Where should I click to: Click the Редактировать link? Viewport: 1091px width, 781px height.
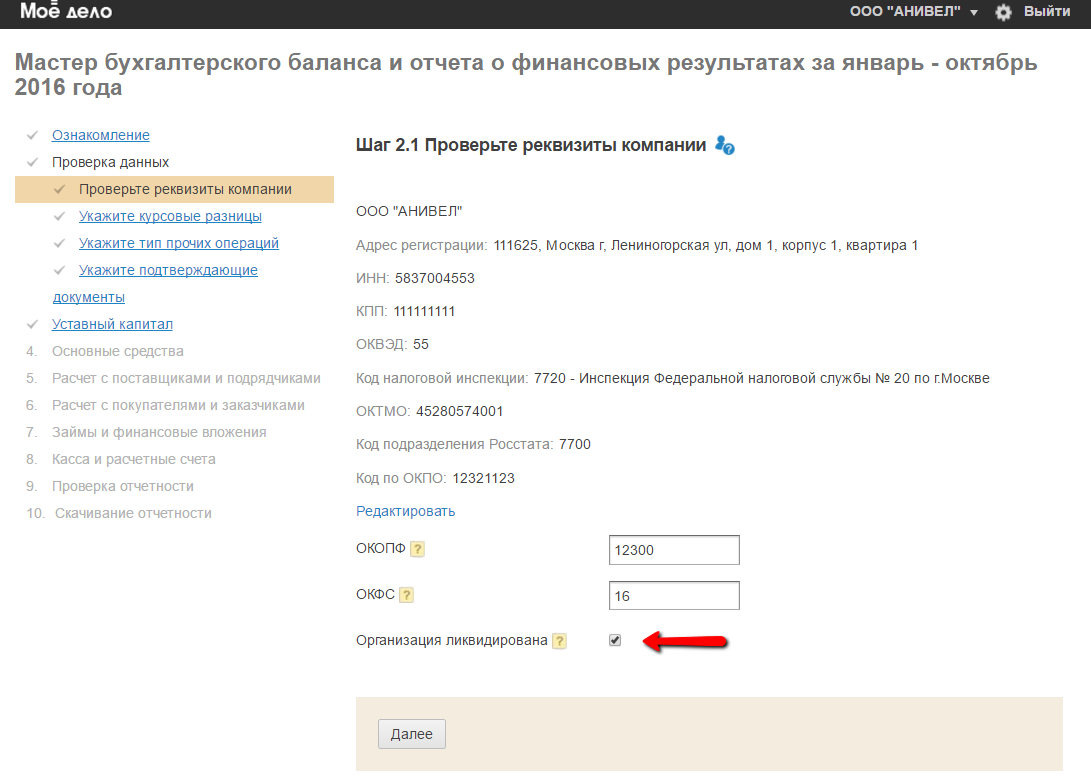(x=405, y=511)
